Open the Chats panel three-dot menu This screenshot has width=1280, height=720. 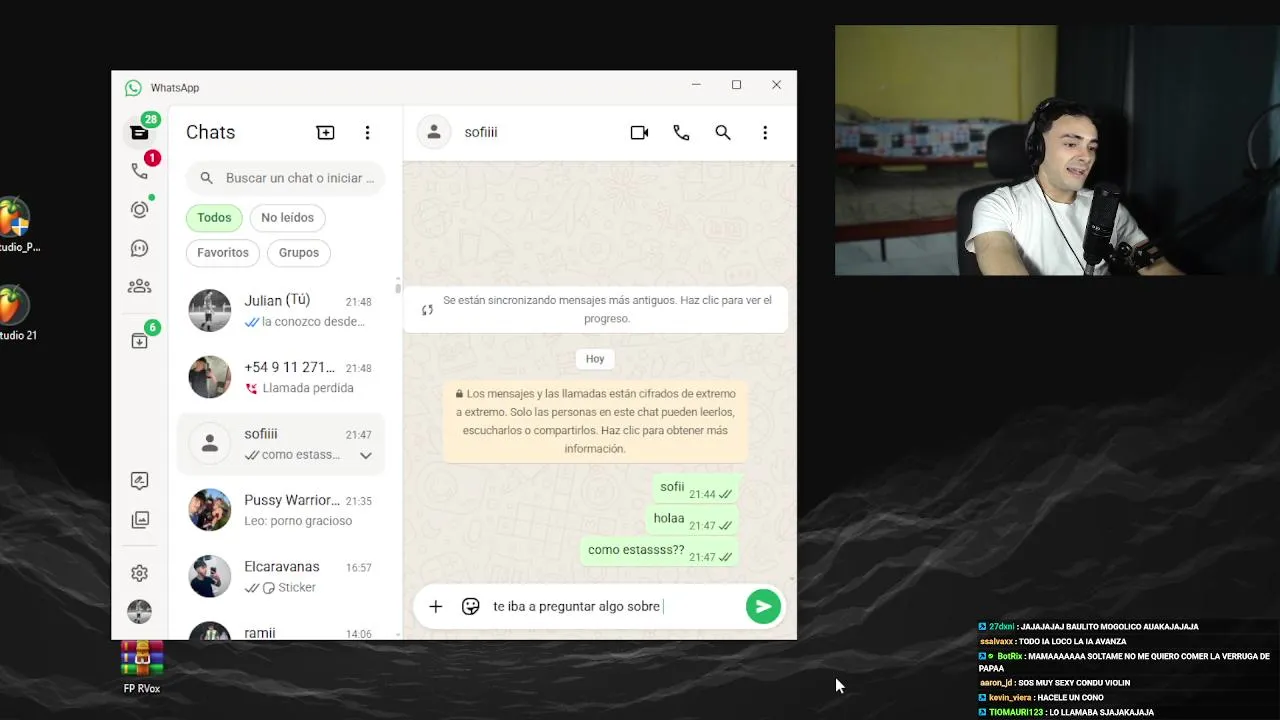(x=367, y=132)
